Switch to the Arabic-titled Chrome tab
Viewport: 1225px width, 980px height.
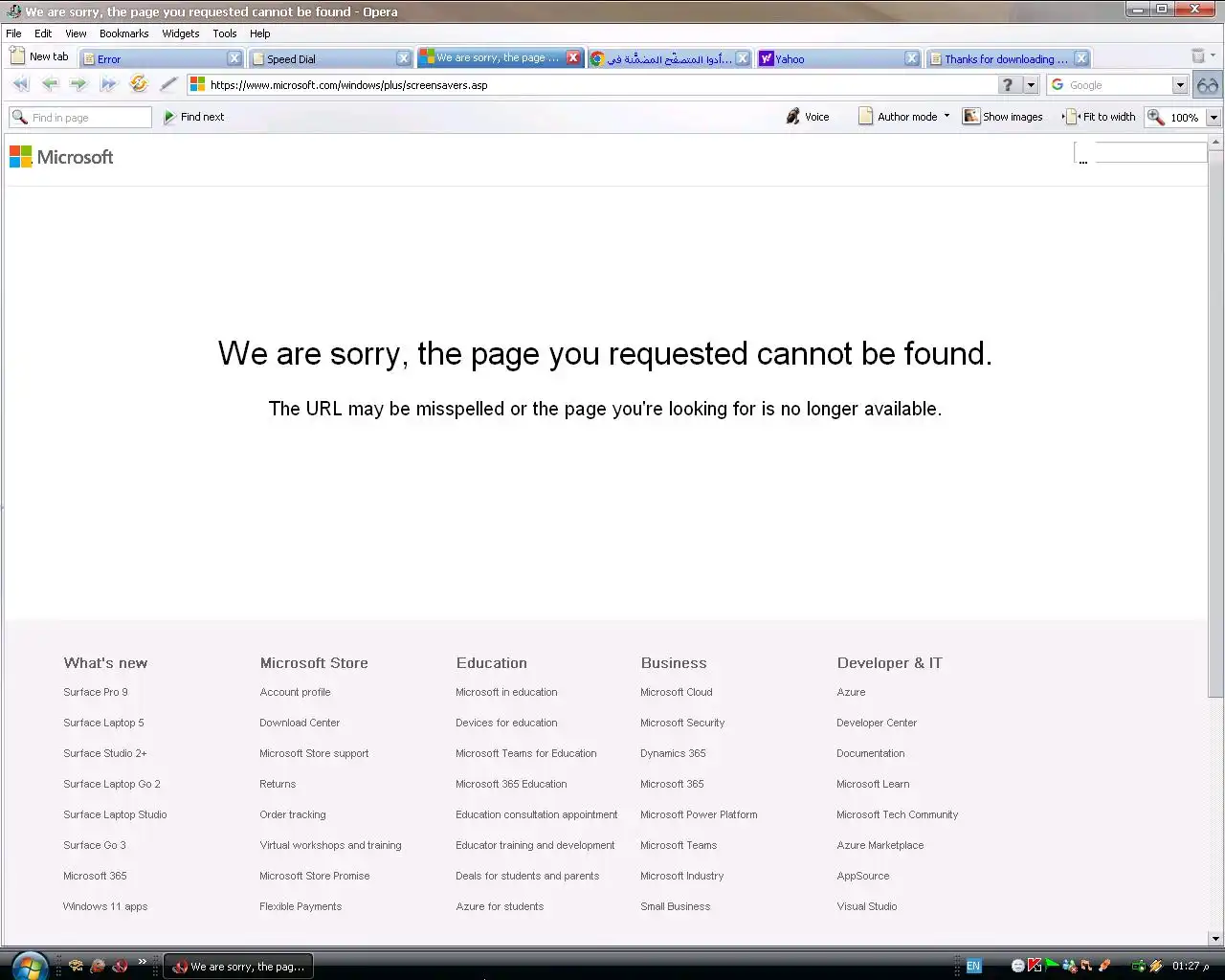[x=661, y=58]
